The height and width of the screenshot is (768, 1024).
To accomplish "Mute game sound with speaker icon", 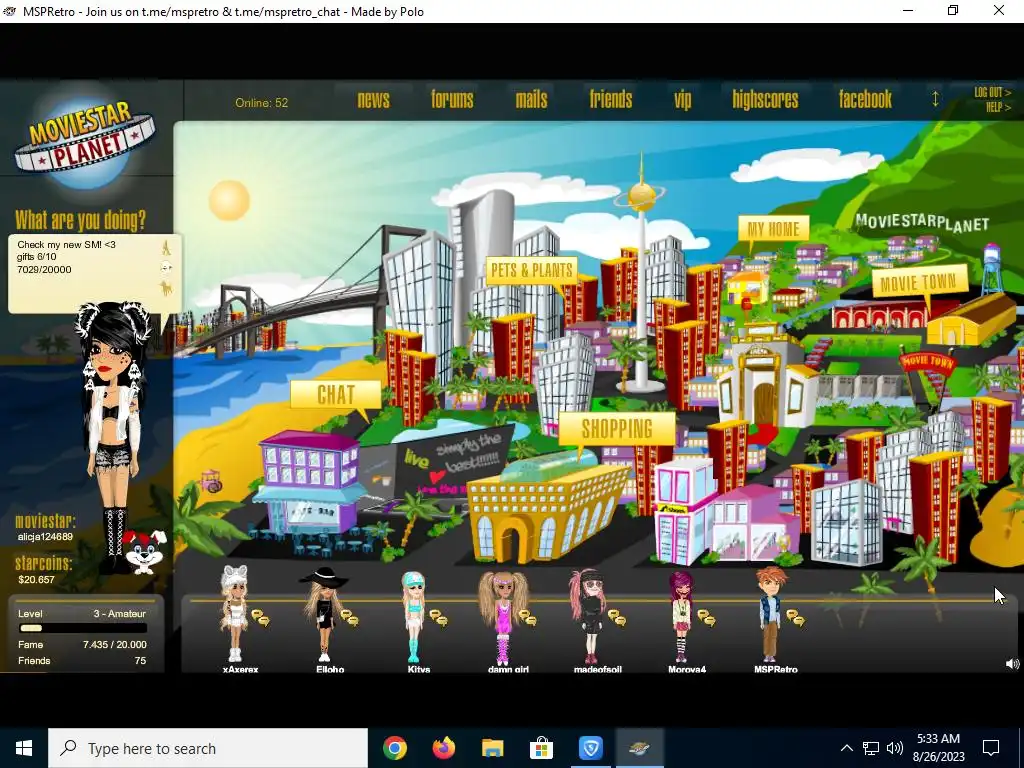I will point(1012,664).
